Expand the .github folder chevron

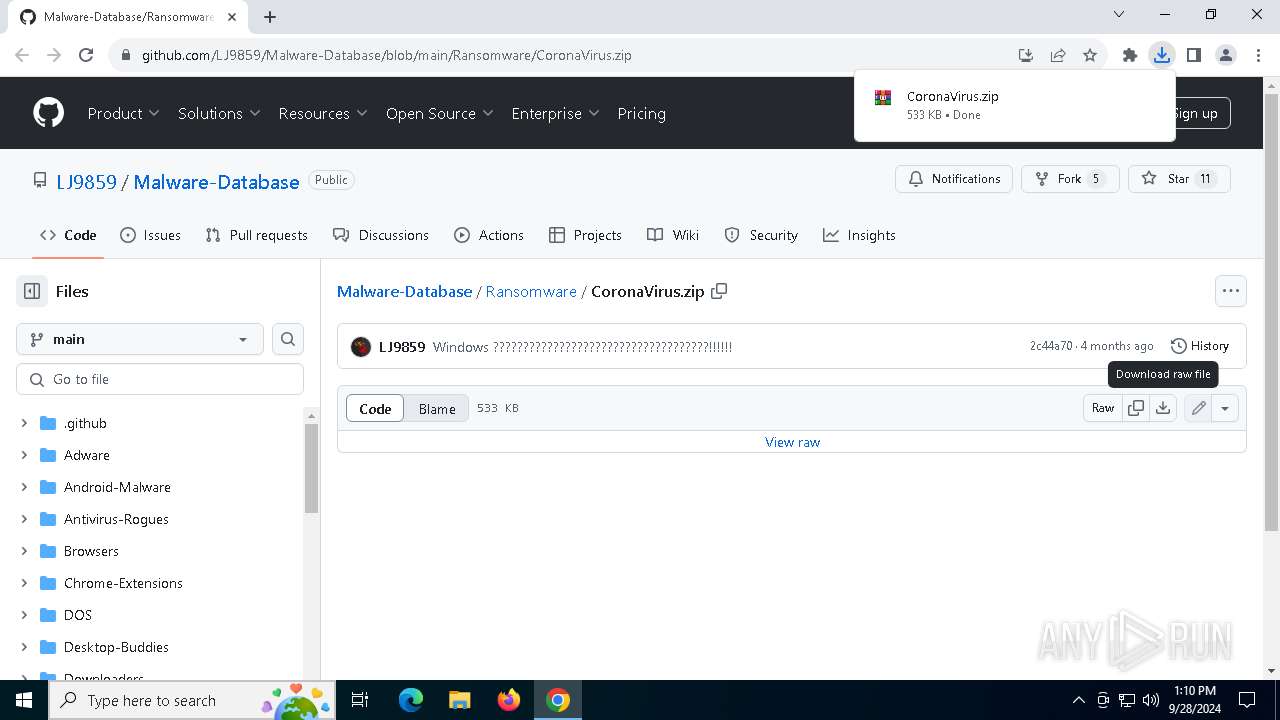coord(24,423)
